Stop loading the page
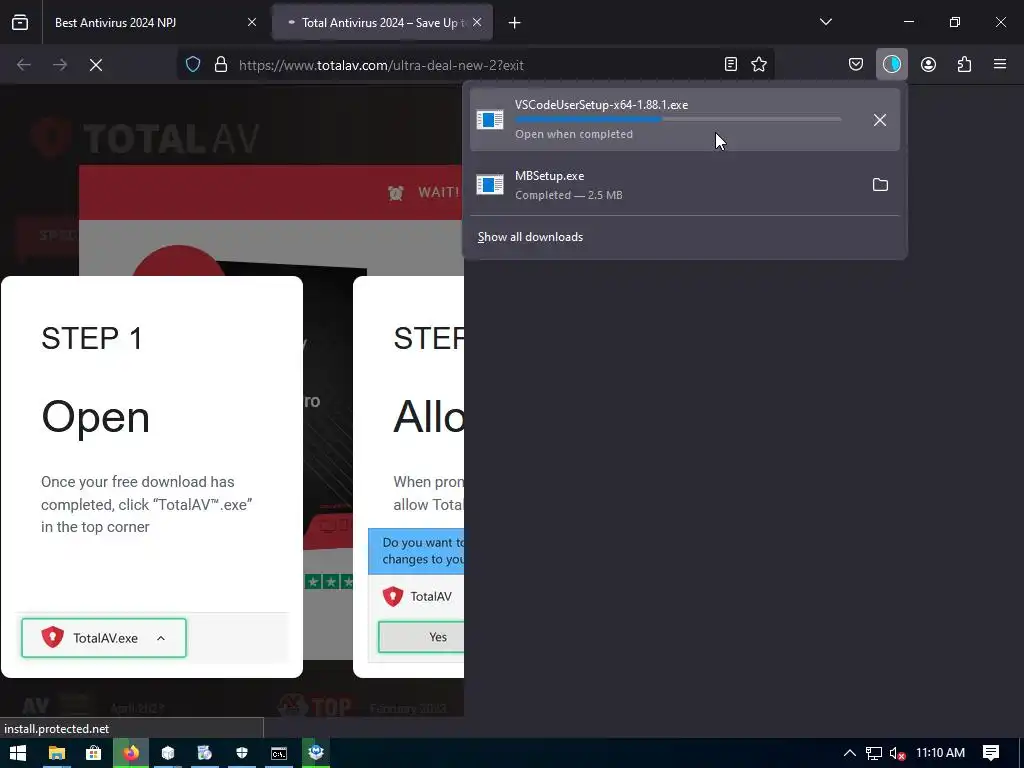This screenshot has width=1024, height=768. pos(96,65)
